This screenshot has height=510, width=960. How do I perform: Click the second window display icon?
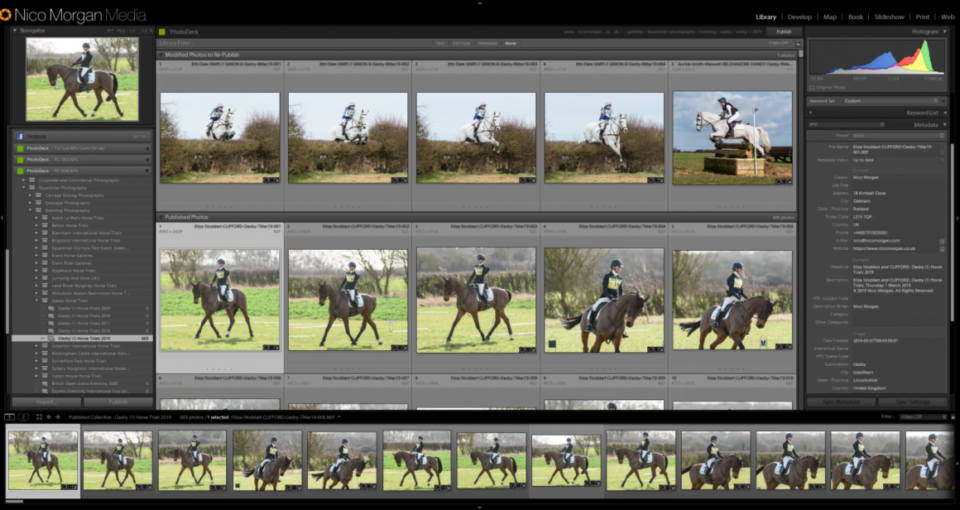[x=23, y=417]
